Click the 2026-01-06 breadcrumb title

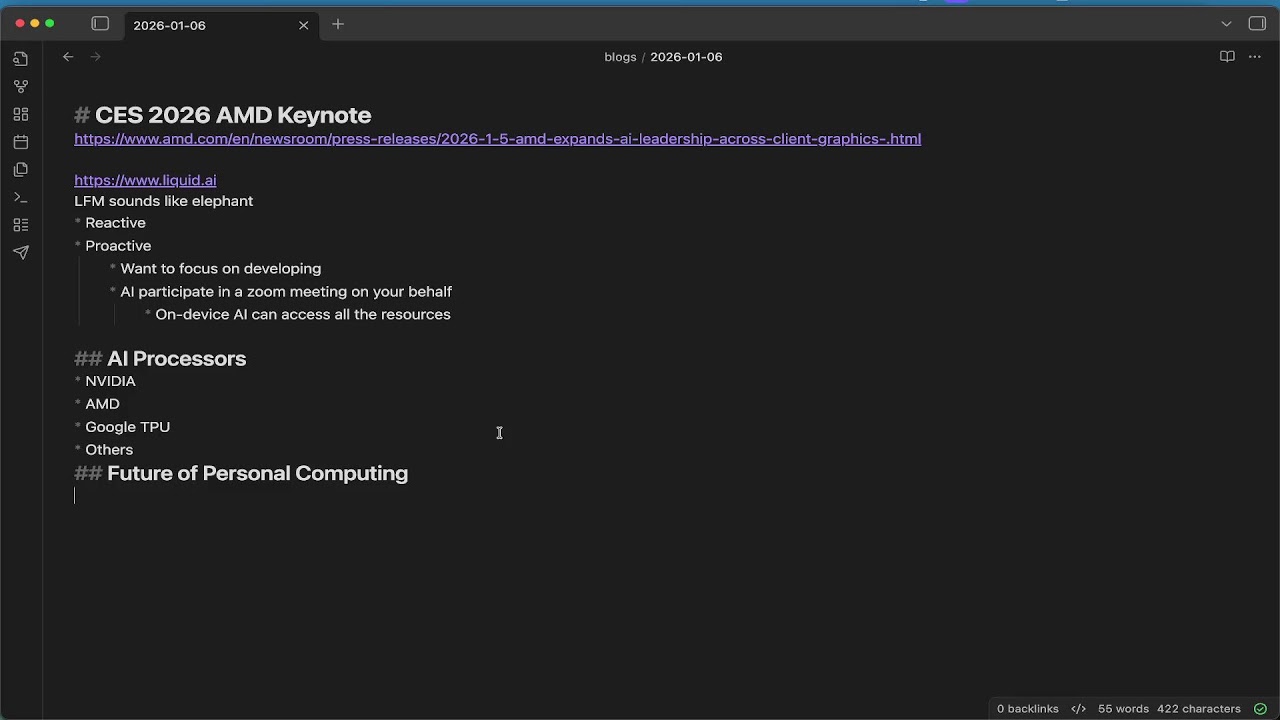pos(686,57)
